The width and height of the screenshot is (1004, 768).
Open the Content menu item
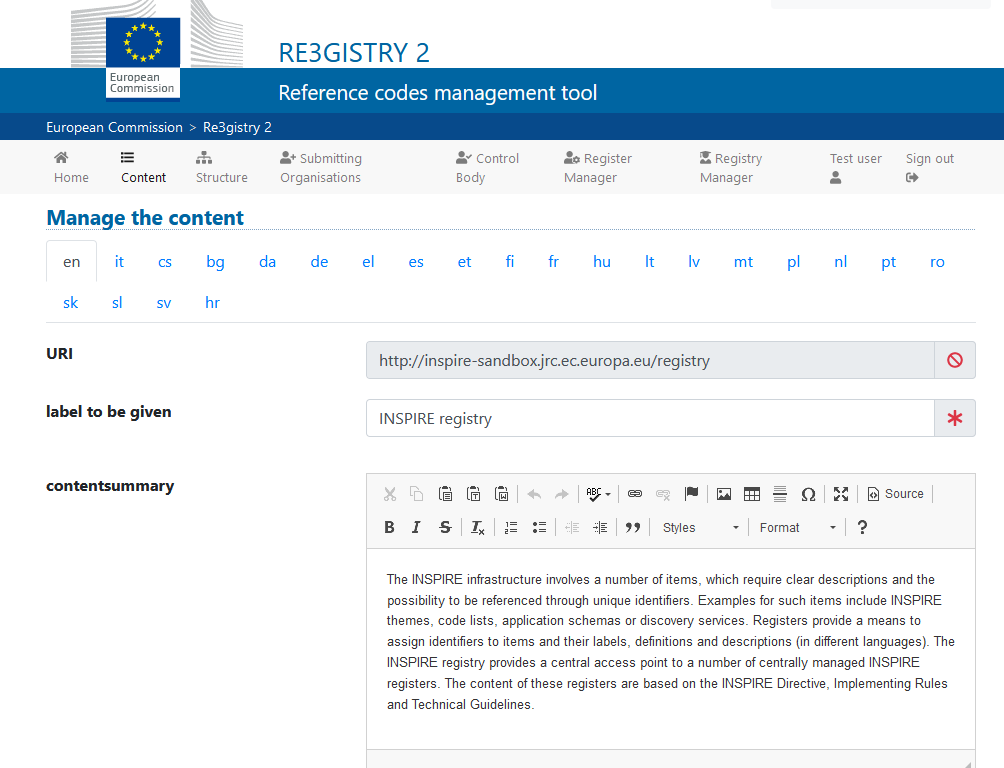coord(143,167)
